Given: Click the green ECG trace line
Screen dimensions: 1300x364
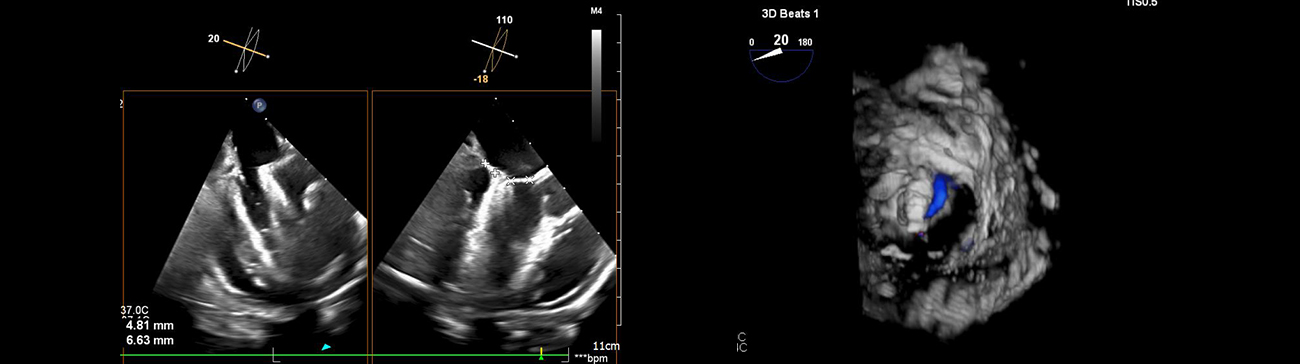Looking at the screenshot, I should point(345,355).
